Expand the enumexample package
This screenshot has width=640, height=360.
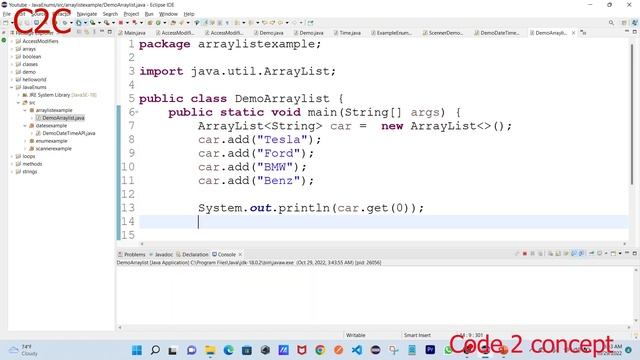coord(25,141)
